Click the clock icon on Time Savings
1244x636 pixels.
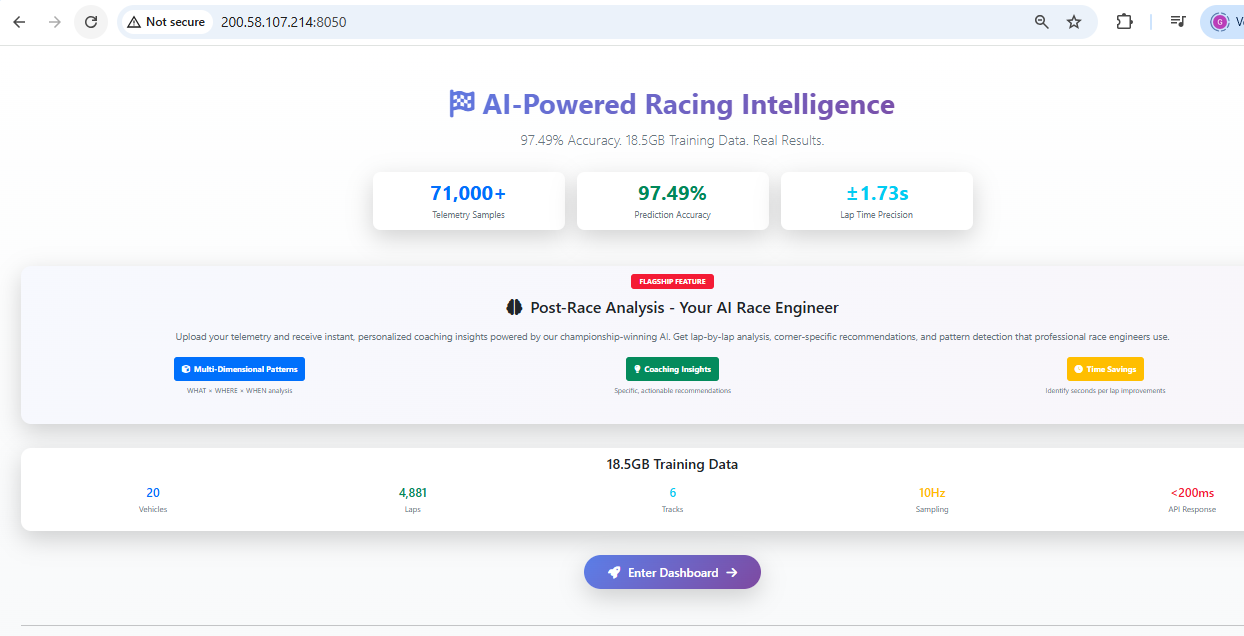point(1079,369)
